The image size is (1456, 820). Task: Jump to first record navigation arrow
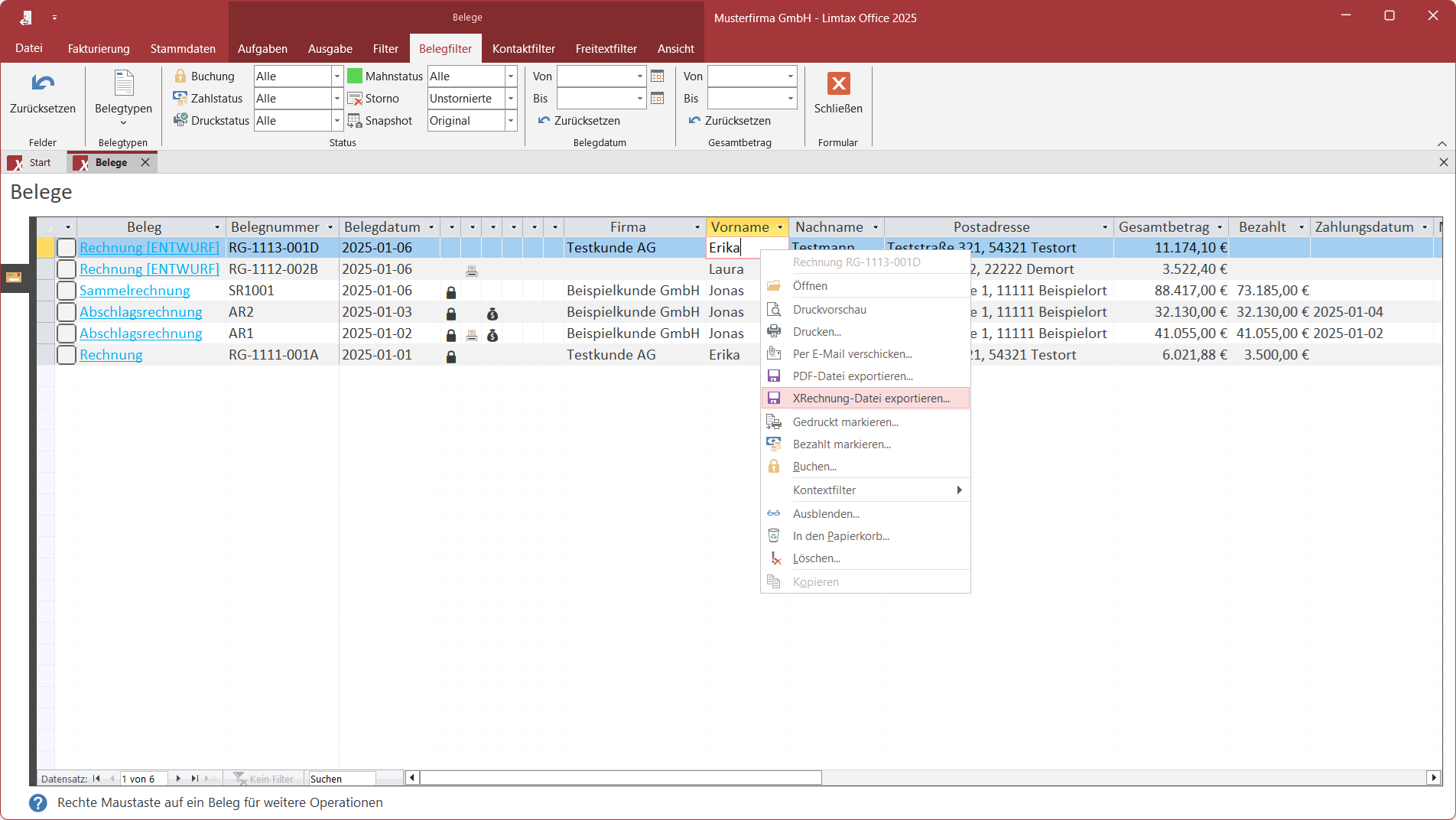[x=96, y=779]
